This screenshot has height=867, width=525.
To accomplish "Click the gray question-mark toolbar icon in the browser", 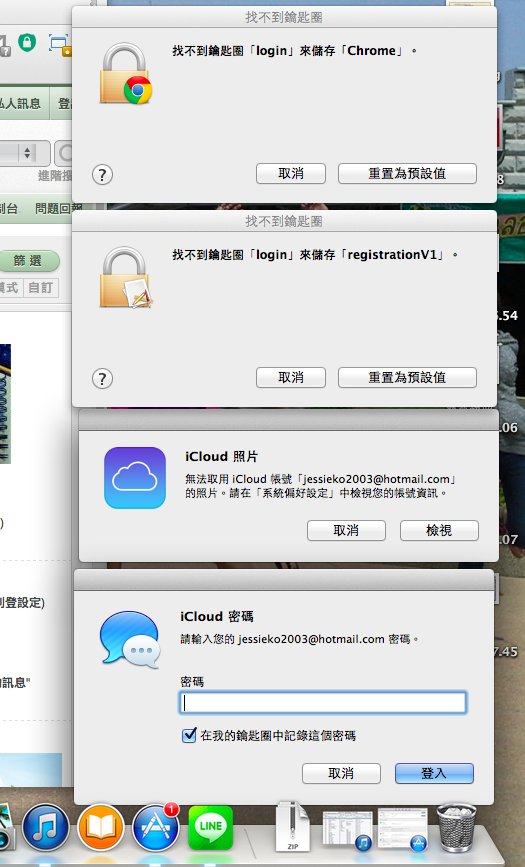I will click(x=4, y=45).
